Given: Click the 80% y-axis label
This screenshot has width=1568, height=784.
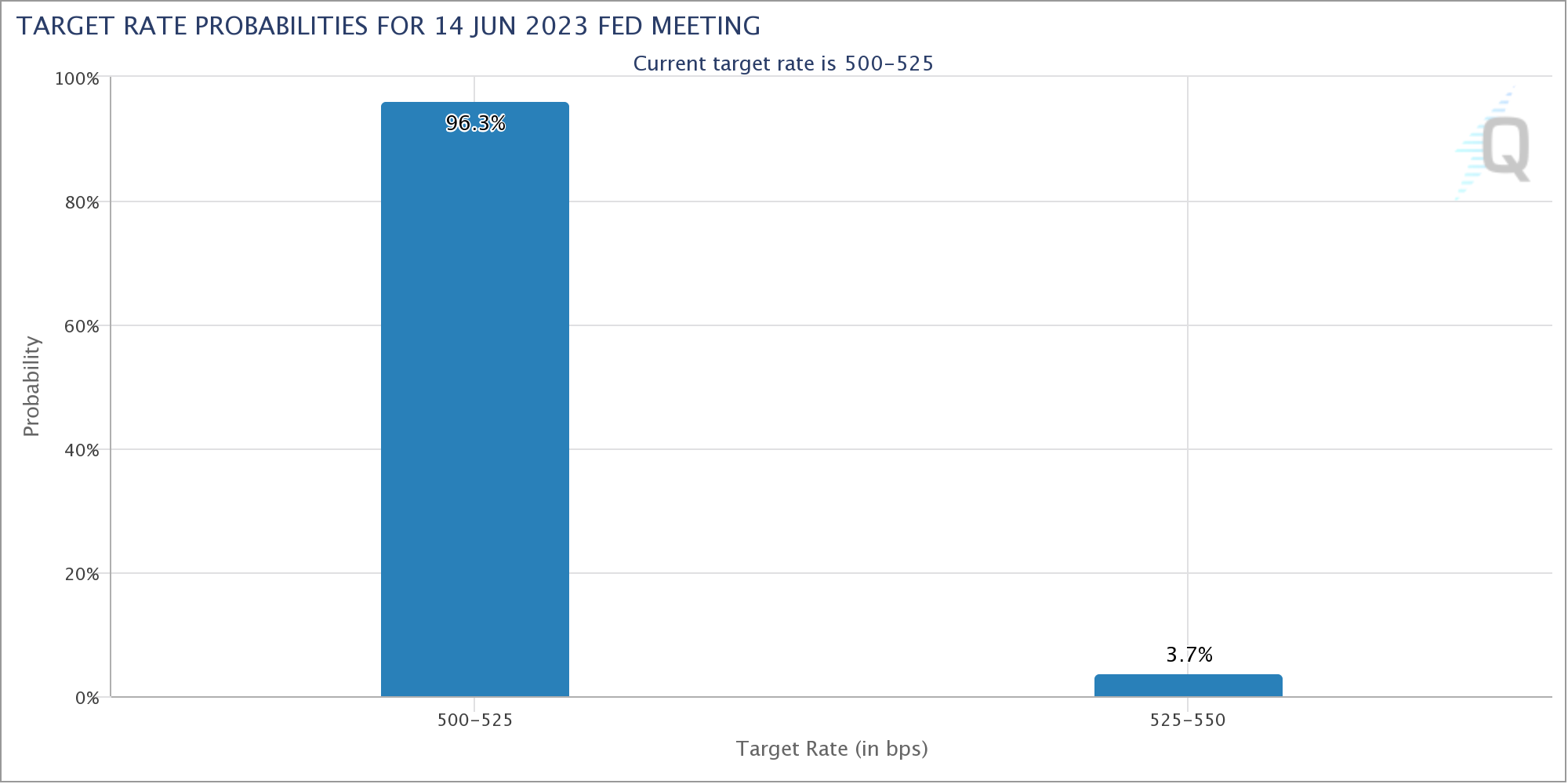Looking at the screenshot, I should point(82,203).
